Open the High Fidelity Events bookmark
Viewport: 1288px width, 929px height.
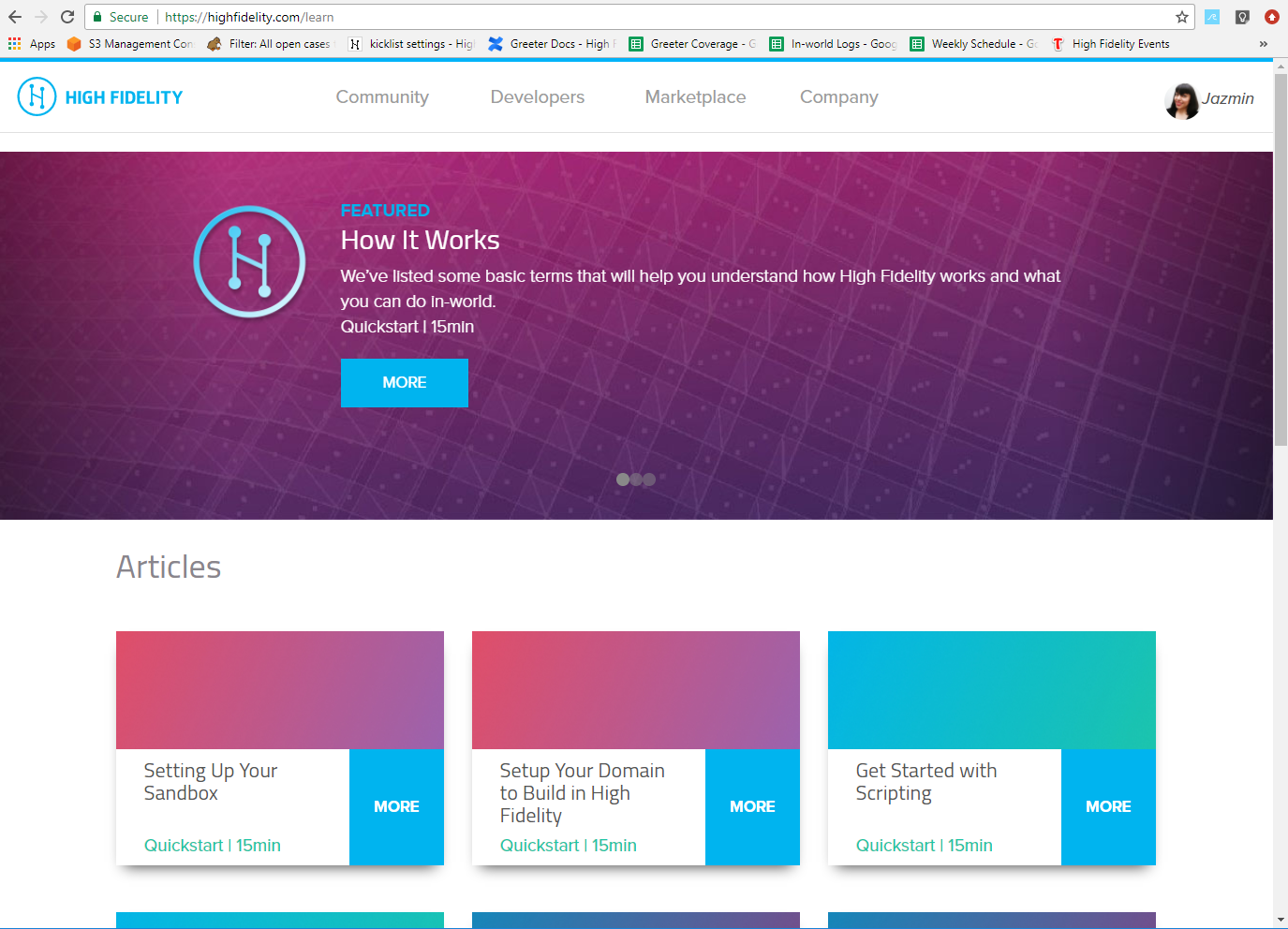(1110, 43)
